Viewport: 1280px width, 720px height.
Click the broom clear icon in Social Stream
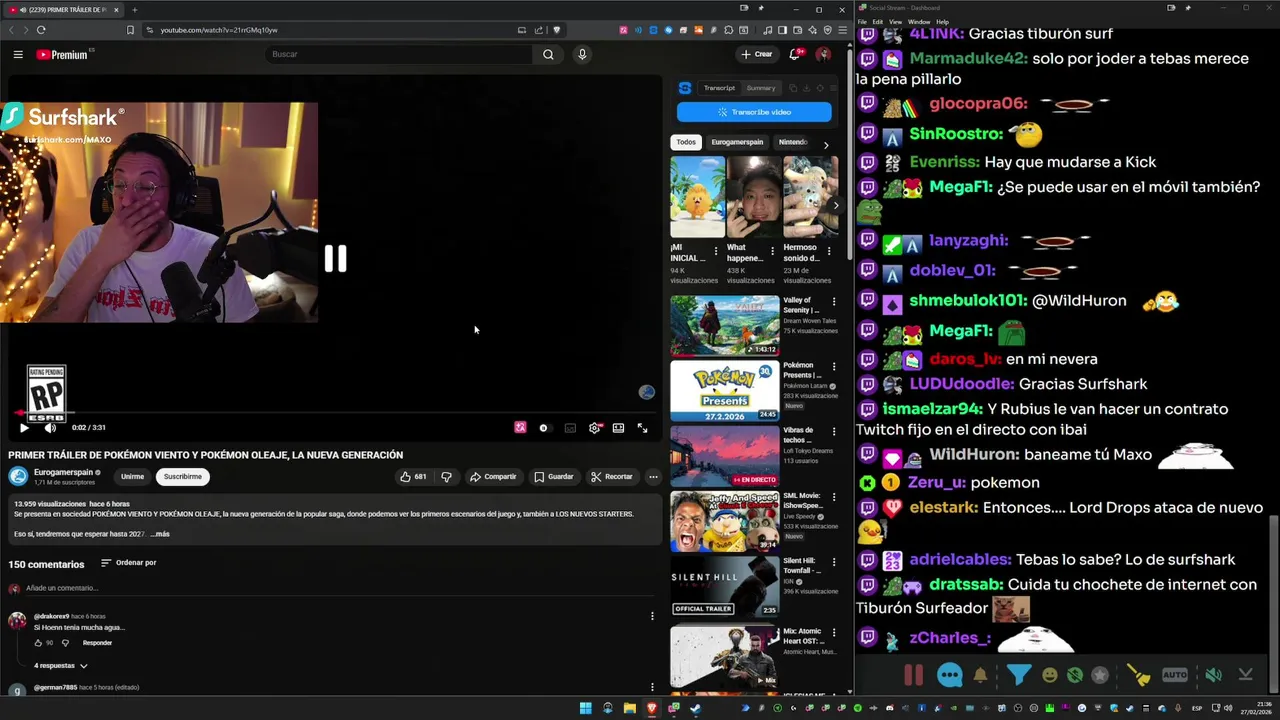pos(1139,675)
